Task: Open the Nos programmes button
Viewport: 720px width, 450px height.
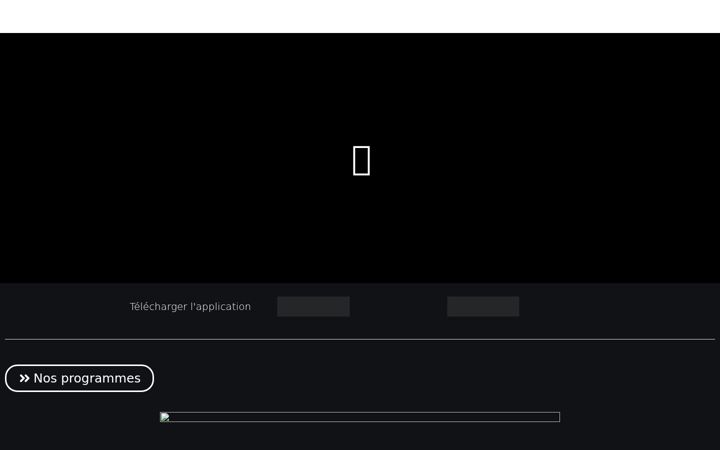Action: (x=79, y=378)
